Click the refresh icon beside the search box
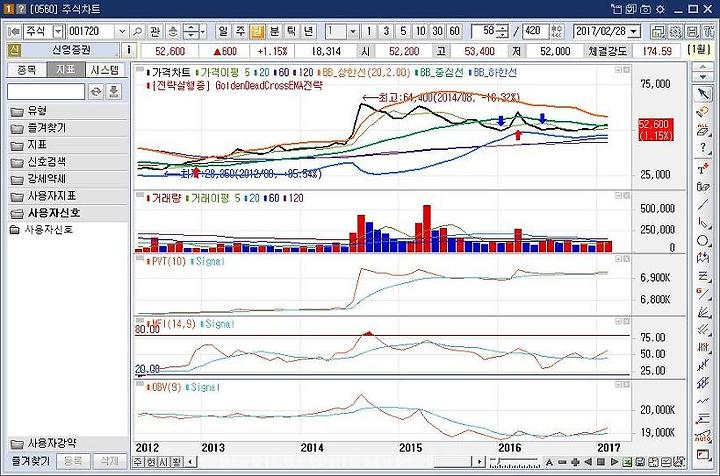720x476 pixels. point(96,91)
